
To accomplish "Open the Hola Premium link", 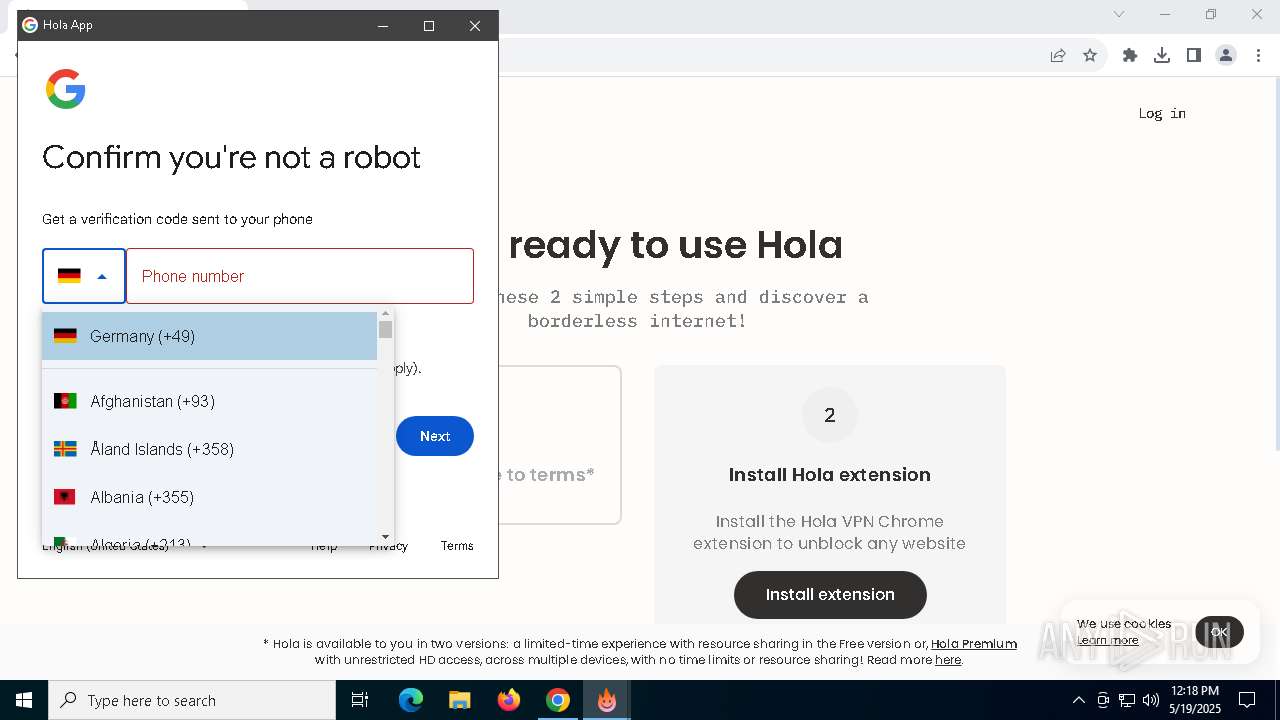I will (974, 644).
